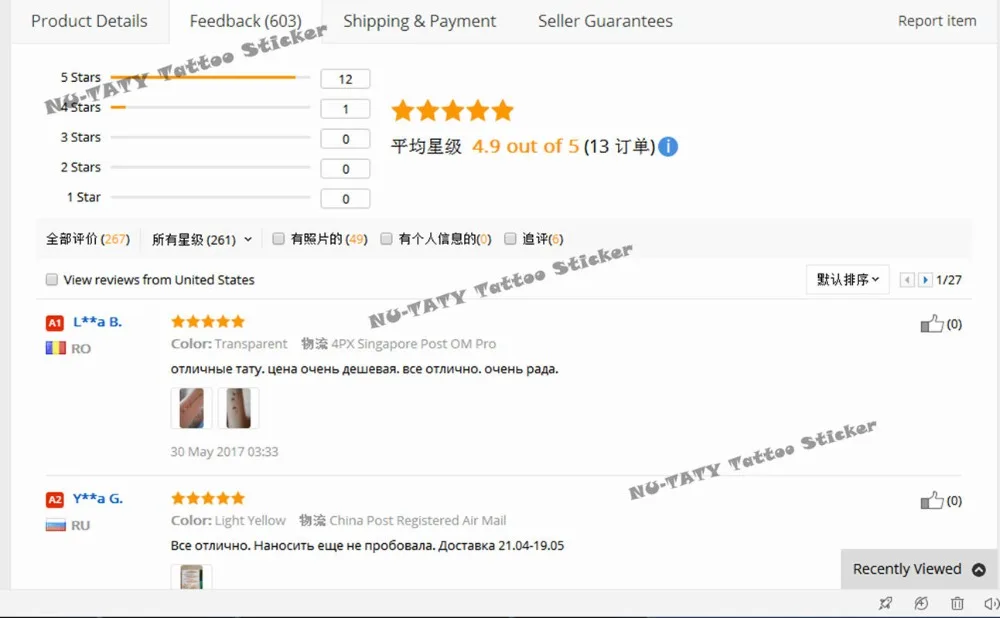Image resolution: width=1000 pixels, height=618 pixels.
Task: Click the speaker icon in bottom bar
Action: click(991, 603)
